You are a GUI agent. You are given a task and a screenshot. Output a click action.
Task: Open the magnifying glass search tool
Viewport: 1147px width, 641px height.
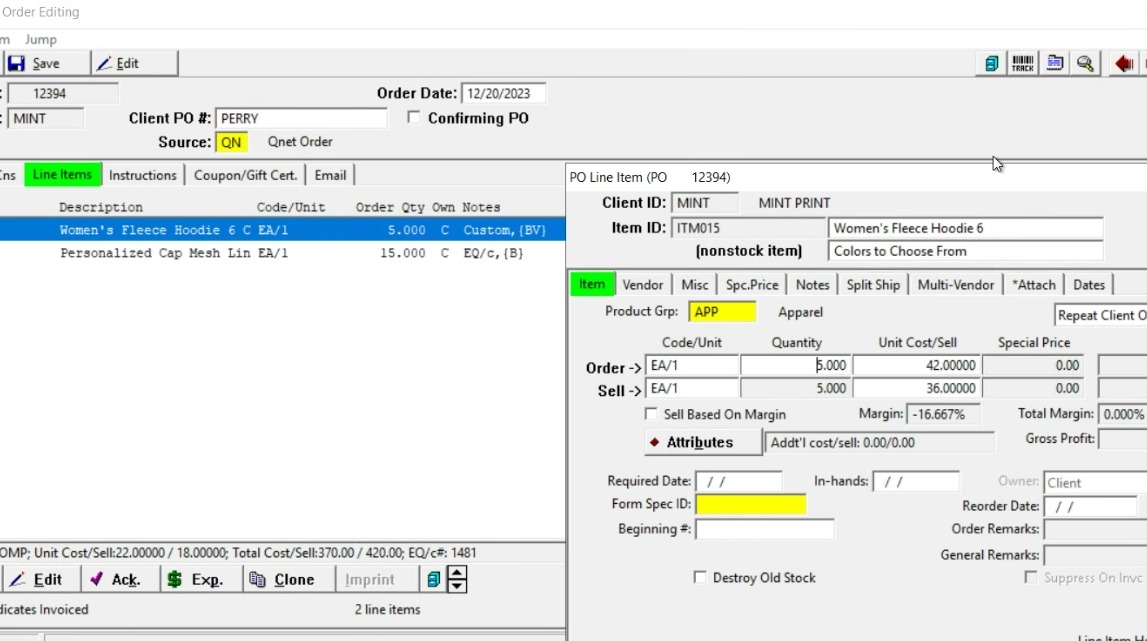pos(1086,64)
